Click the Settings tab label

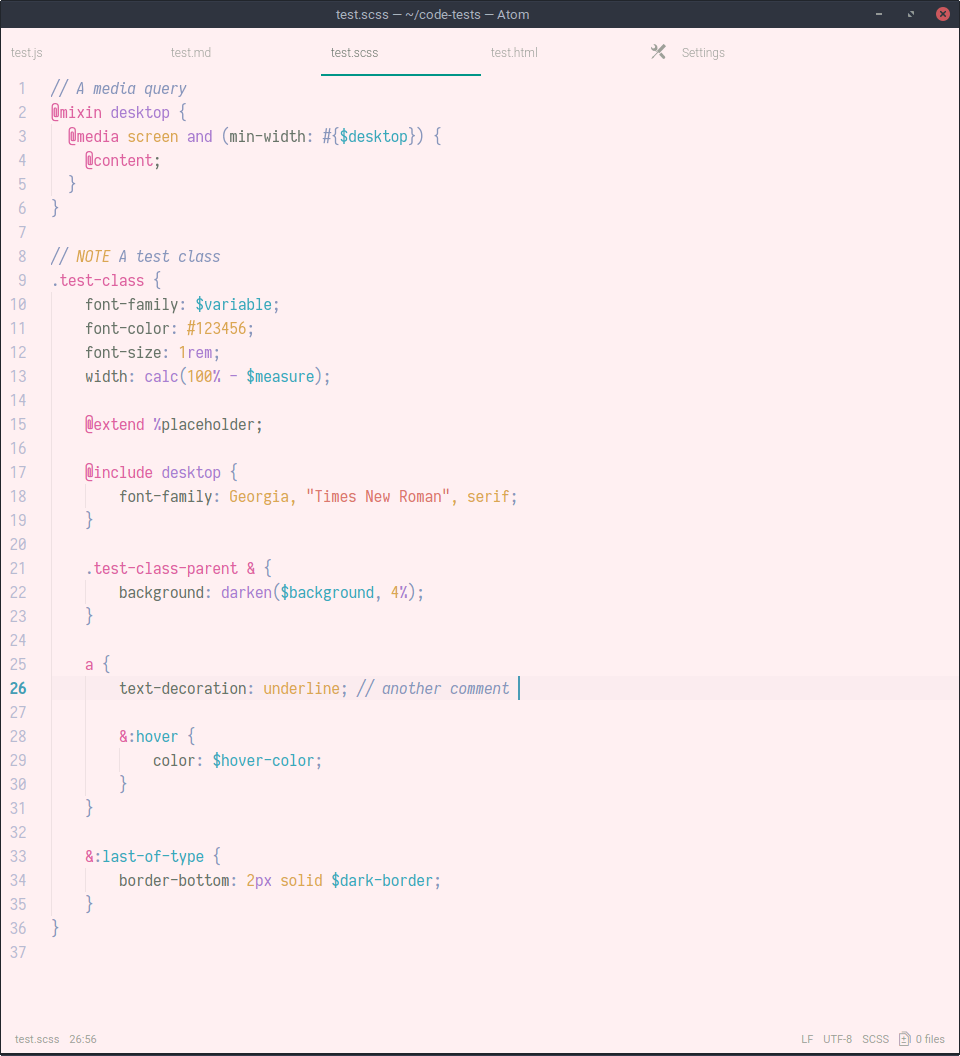pyautogui.click(x=703, y=52)
